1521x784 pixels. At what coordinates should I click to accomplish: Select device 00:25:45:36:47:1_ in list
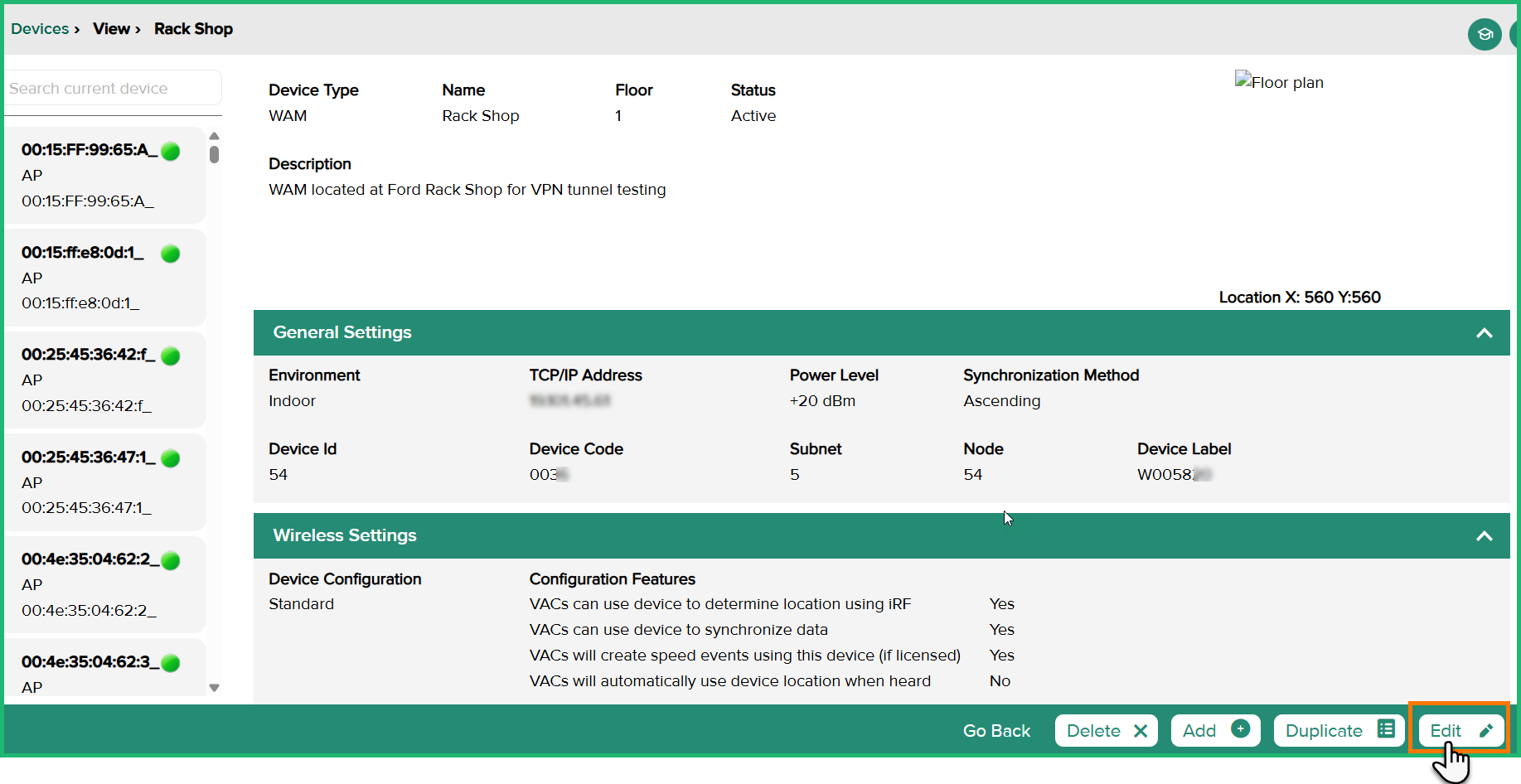click(91, 482)
